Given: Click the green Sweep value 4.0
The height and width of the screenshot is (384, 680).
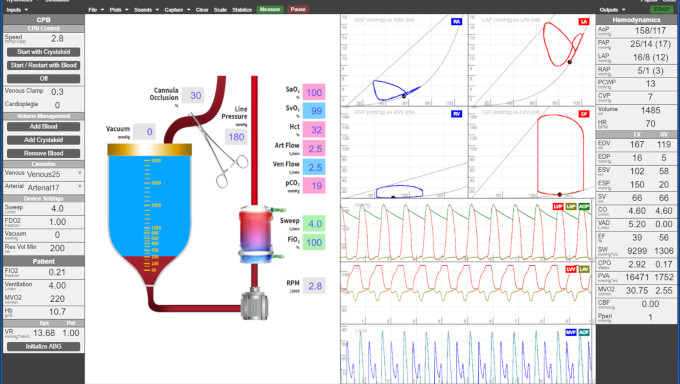Looking at the screenshot, I should click(x=314, y=224).
